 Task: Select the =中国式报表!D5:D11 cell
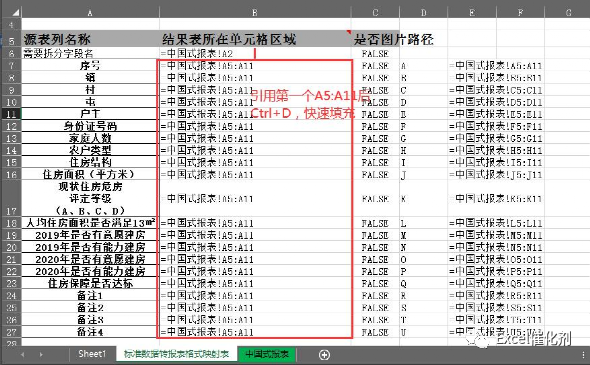coord(496,102)
